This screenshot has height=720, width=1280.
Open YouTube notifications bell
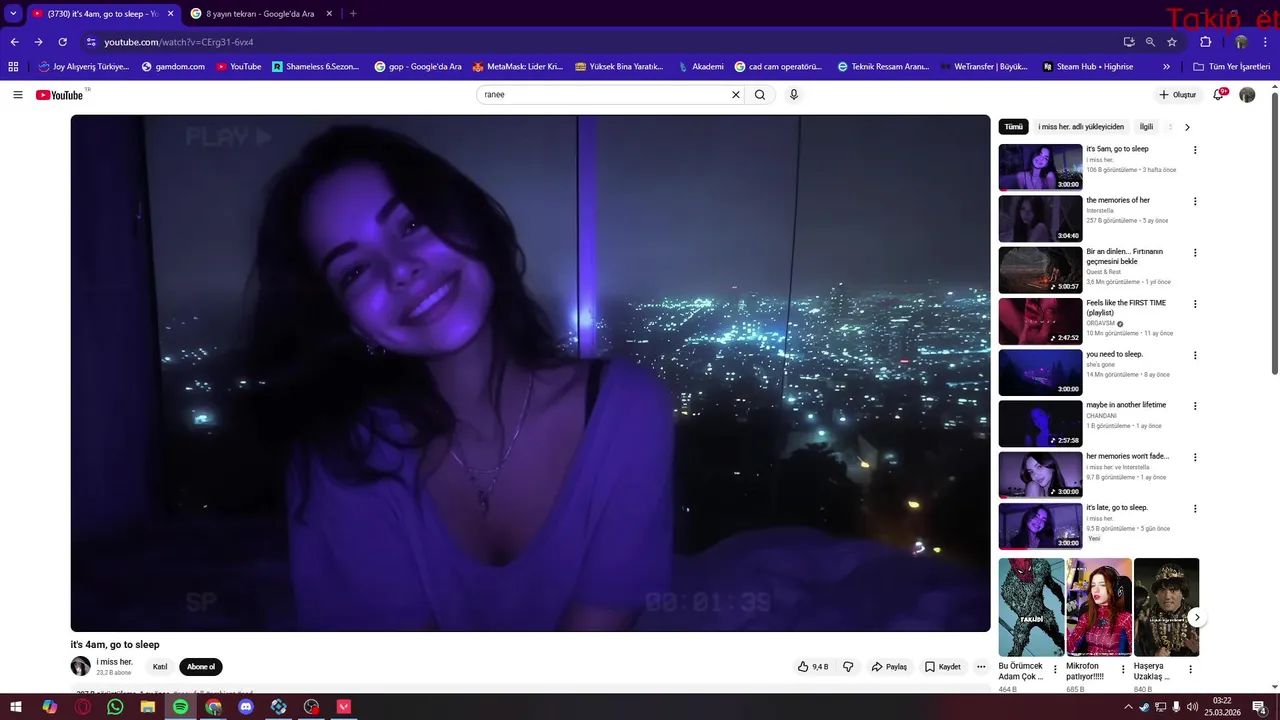coord(1219,94)
